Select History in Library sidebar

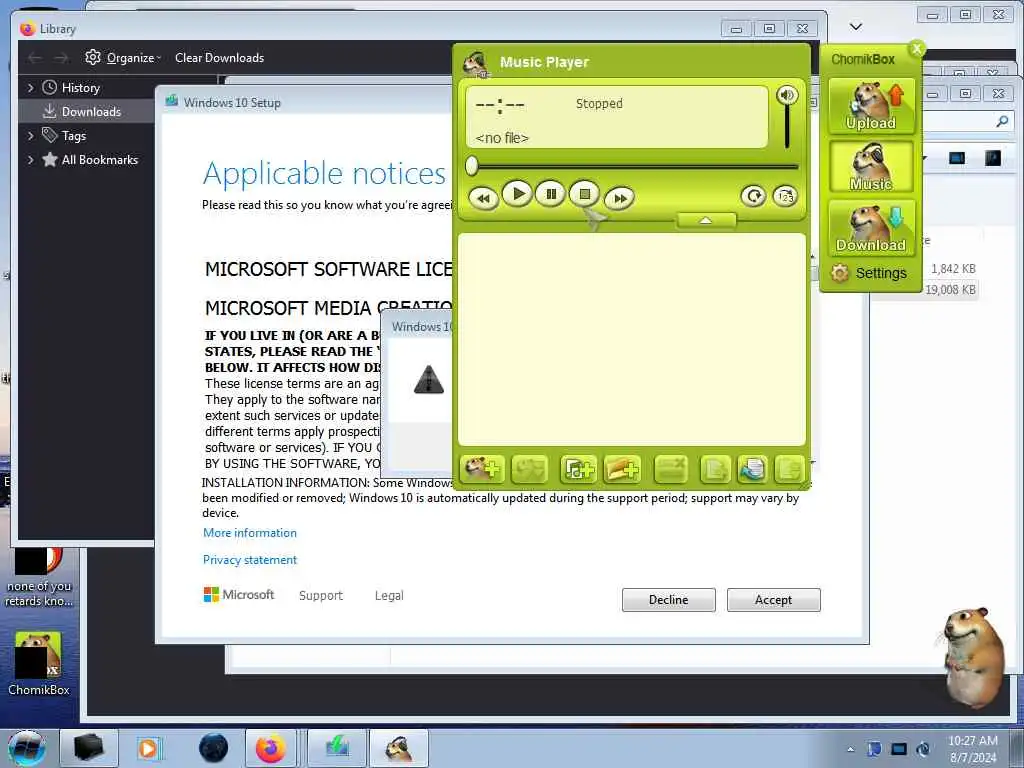(x=80, y=88)
